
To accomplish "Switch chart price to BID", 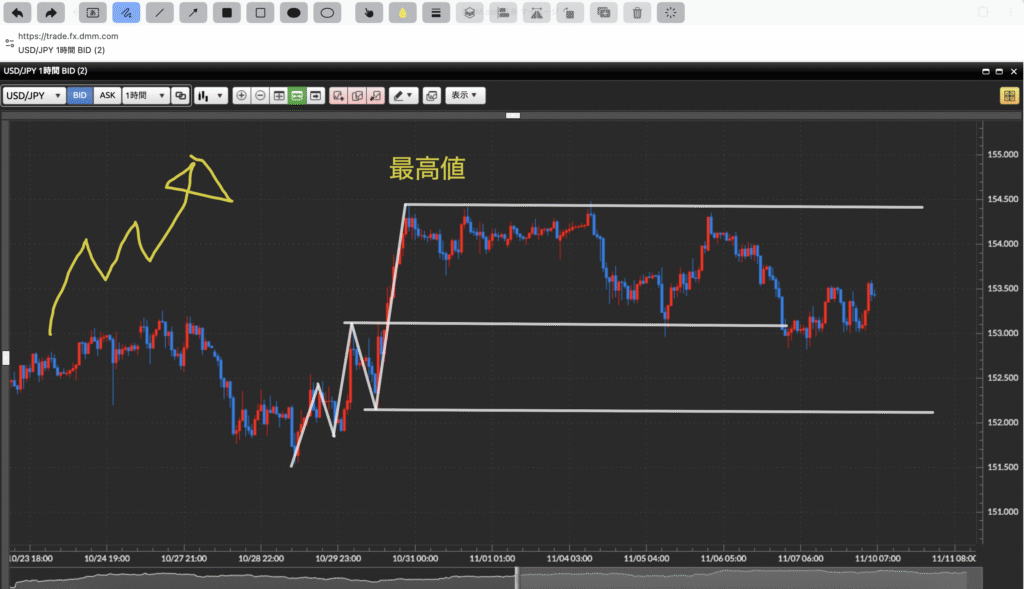I will pyautogui.click(x=80, y=96).
